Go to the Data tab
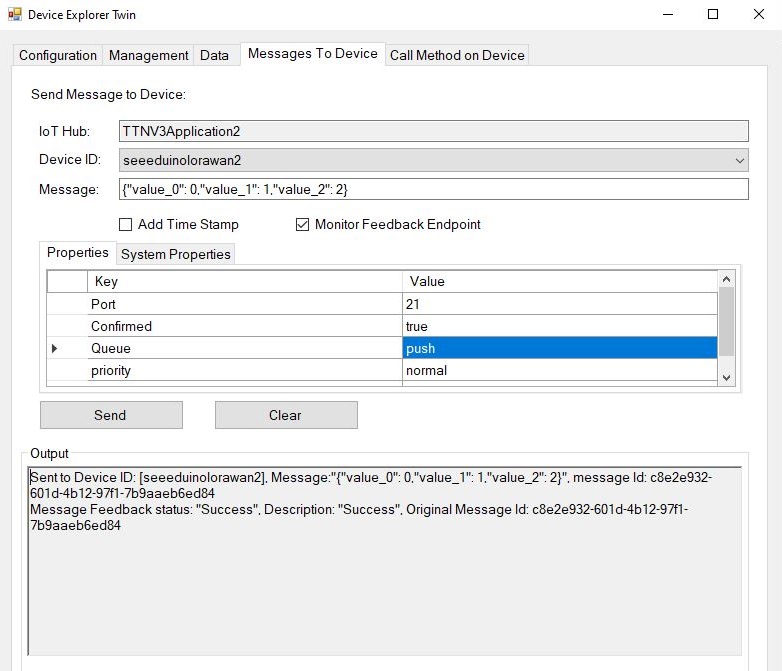 (x=214, y=56)
